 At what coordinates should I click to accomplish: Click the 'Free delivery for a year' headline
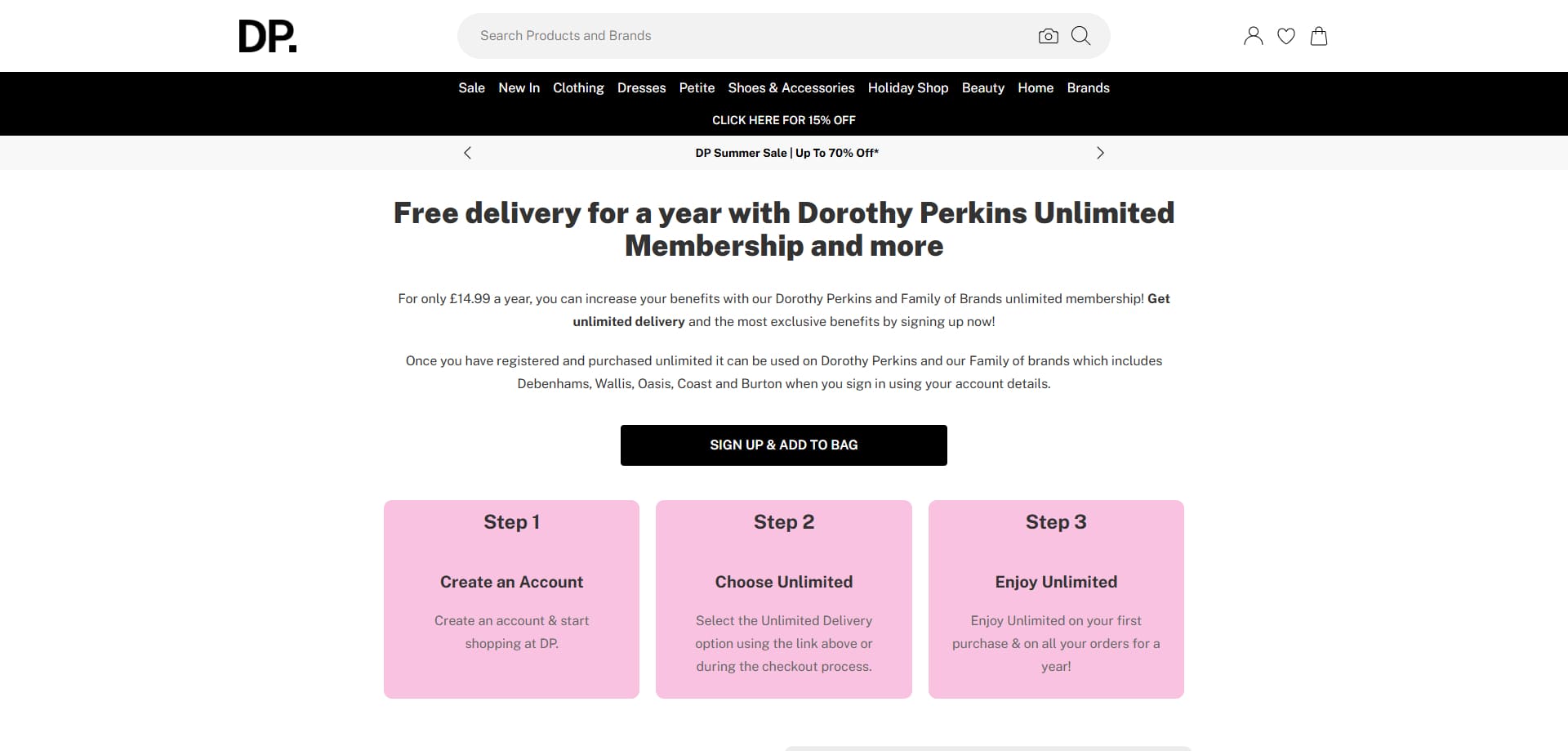784,230
